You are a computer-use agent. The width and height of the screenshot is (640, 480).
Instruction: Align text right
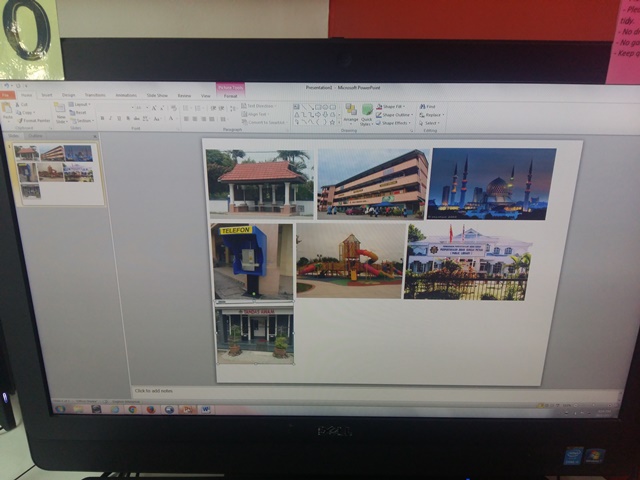click(203, 119)
